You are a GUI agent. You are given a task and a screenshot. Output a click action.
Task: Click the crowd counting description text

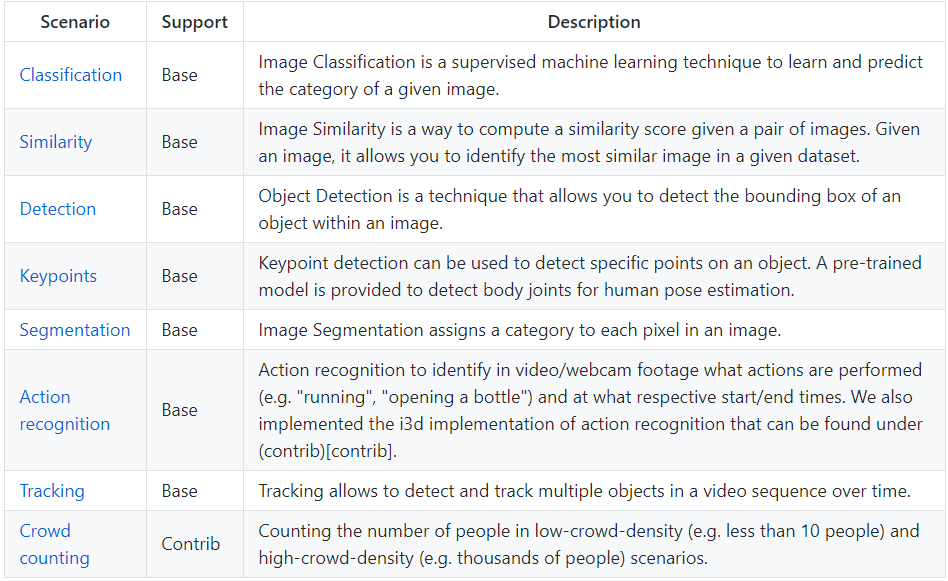[589, 544]
